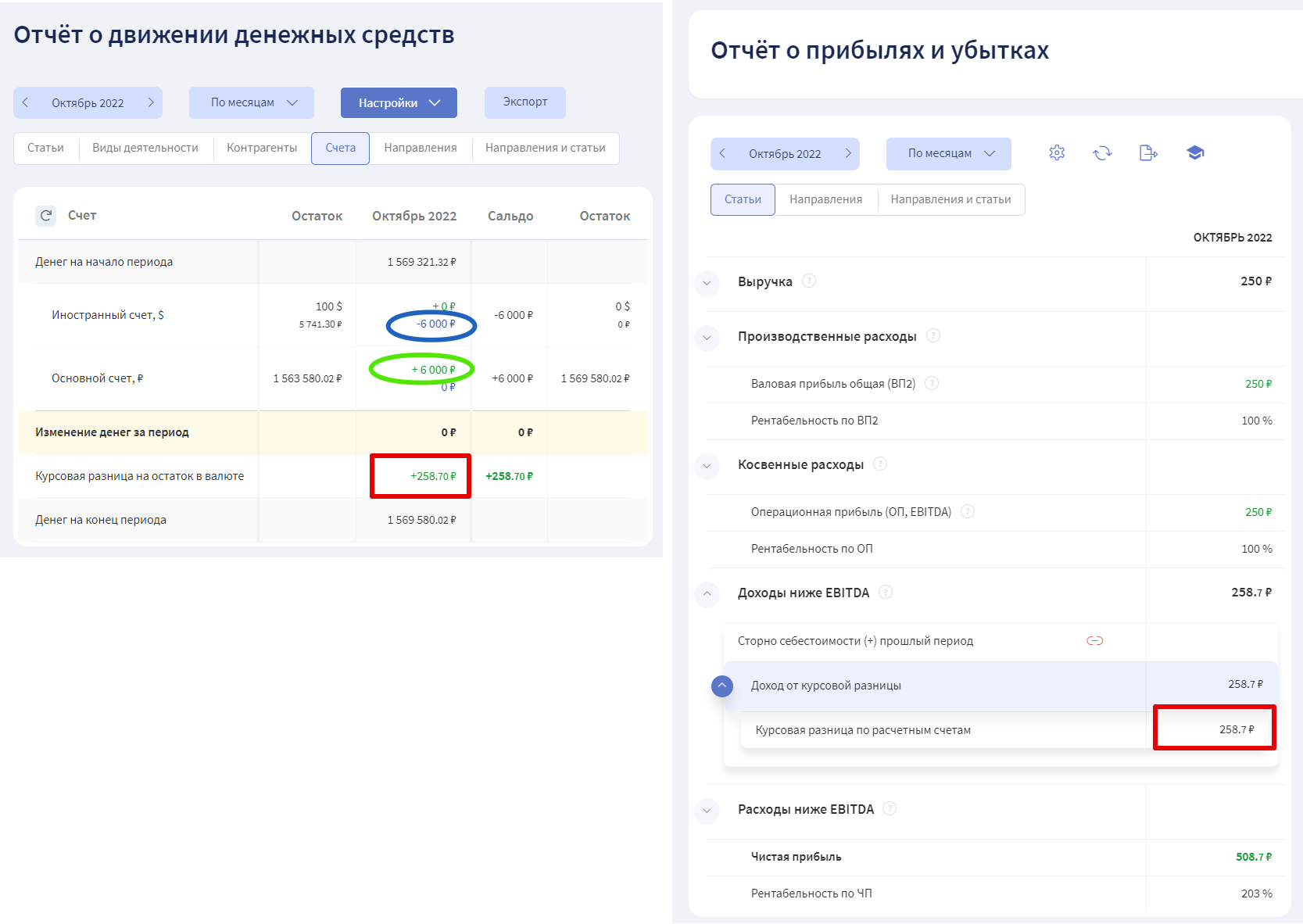Screen dimensions: 1303x924
Task: Open the settings gear icon in profit and loss report
Action: (x=1057, y=153)
